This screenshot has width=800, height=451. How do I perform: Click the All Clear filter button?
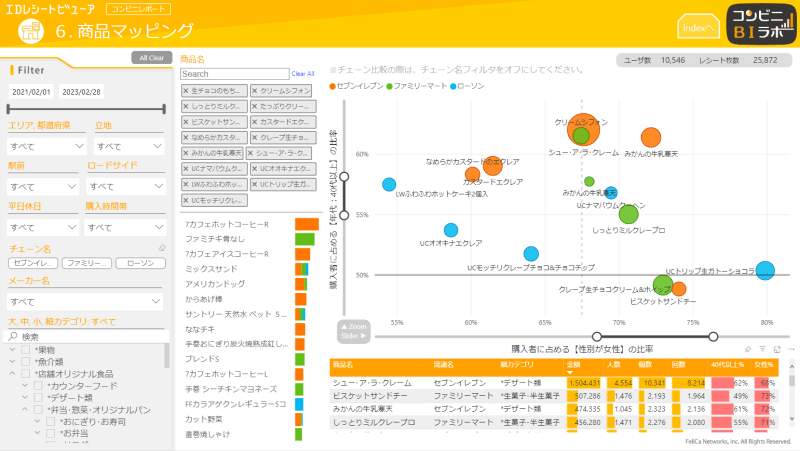click(152, 58)
